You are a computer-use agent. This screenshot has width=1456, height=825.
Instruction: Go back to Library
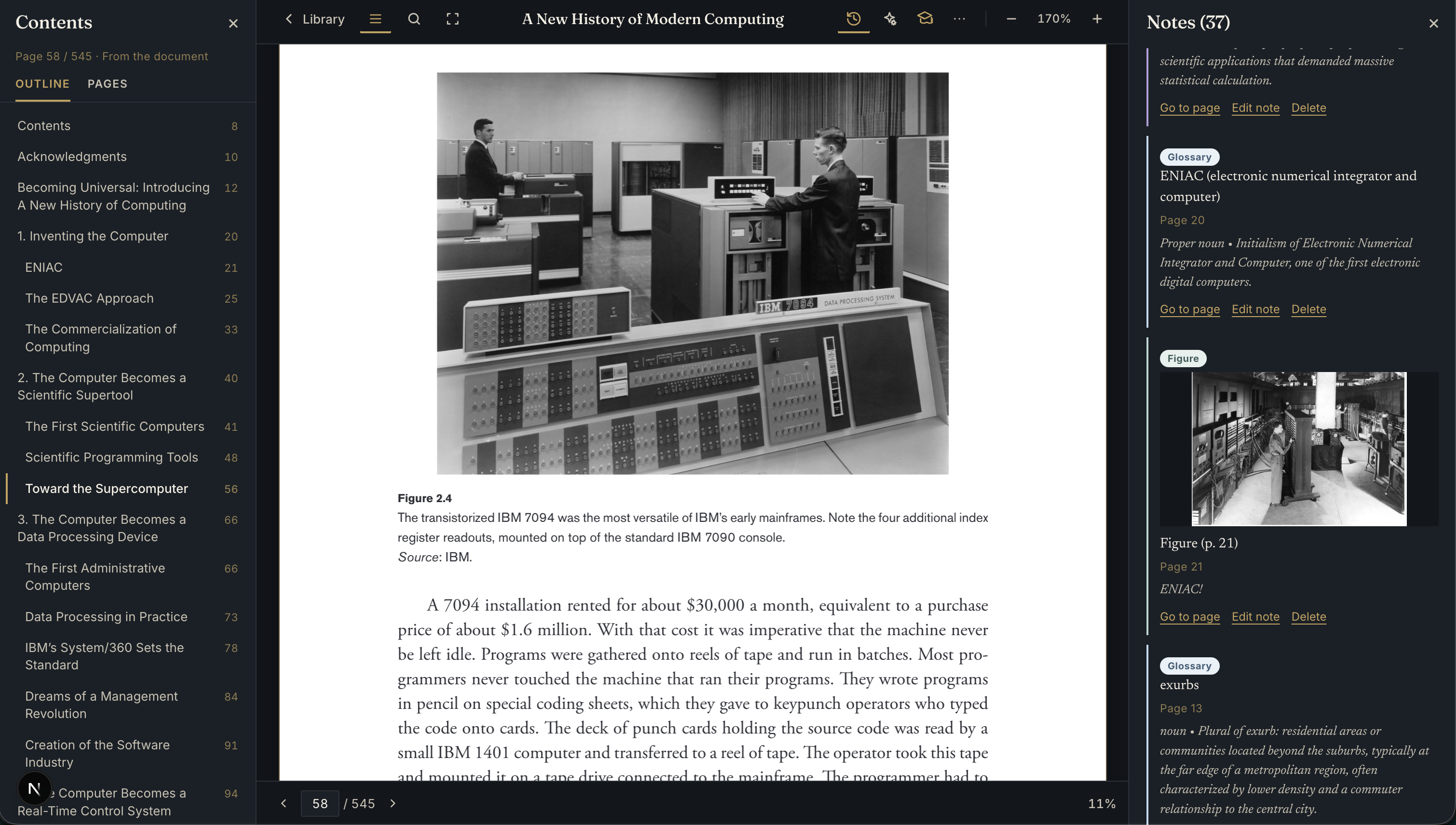tap(314, 19)
